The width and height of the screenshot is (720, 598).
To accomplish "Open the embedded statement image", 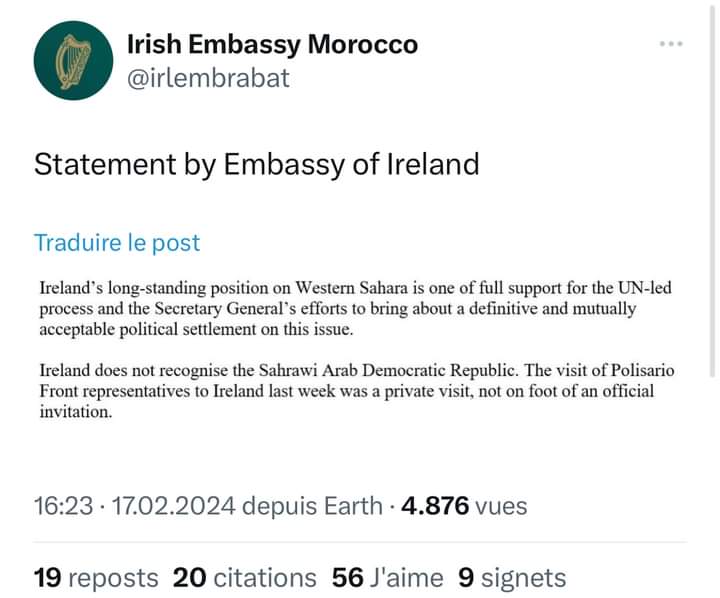I will tap(357, 350).
